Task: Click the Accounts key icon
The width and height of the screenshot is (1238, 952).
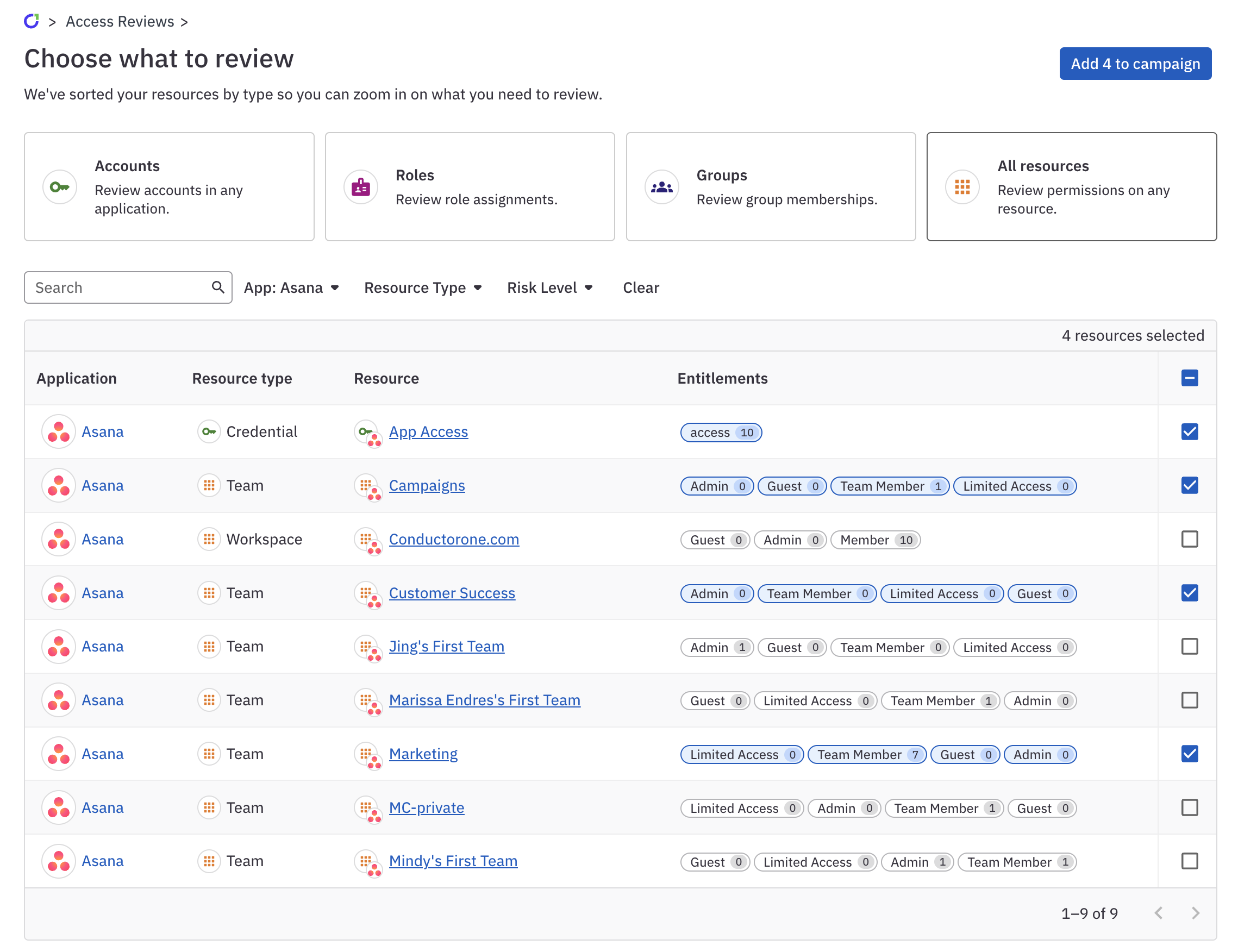Action: pos(59,186)
